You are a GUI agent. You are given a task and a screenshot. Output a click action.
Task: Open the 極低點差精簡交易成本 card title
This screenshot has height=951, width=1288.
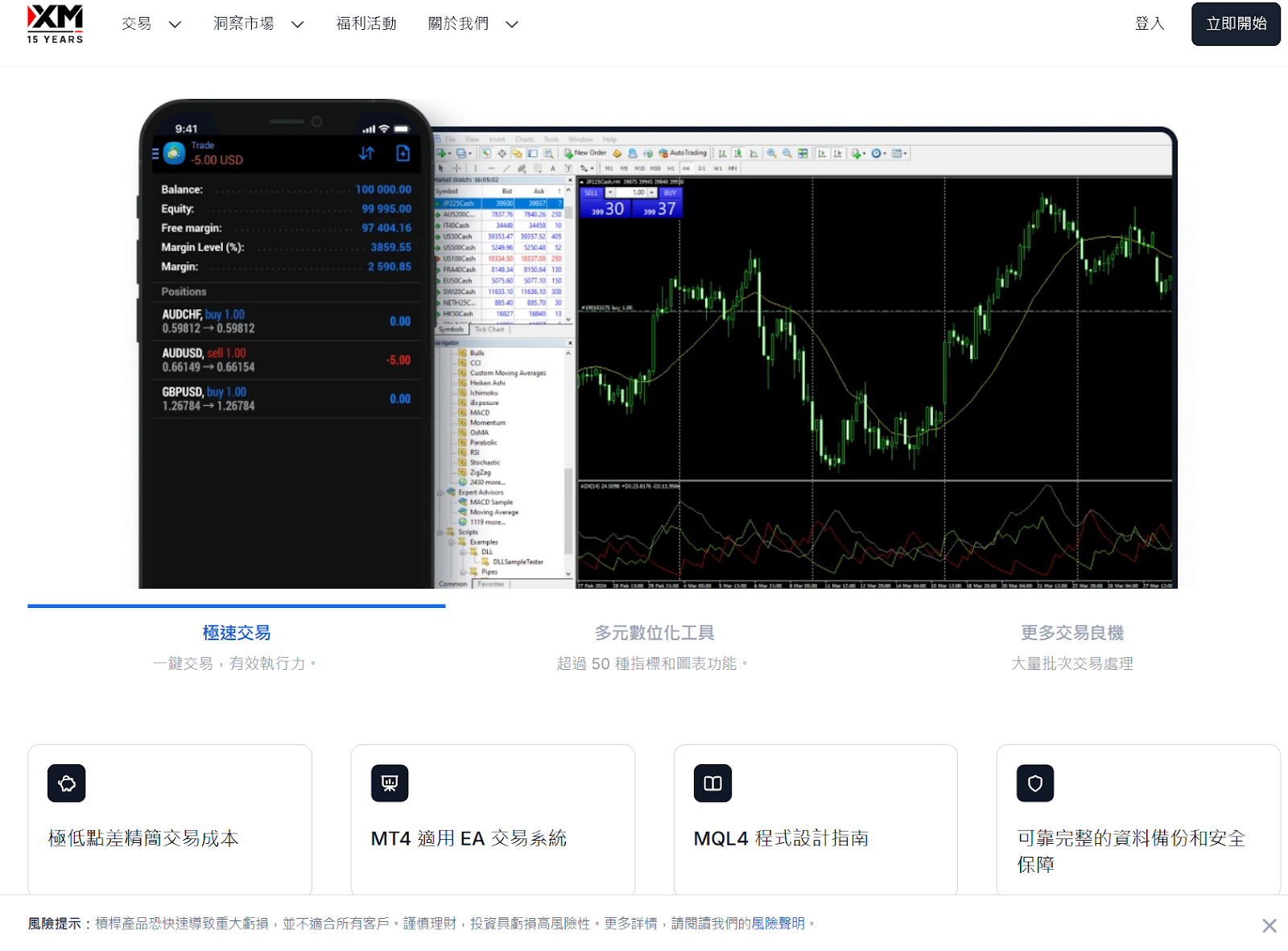pyautogui.click(x=143, y=838)
